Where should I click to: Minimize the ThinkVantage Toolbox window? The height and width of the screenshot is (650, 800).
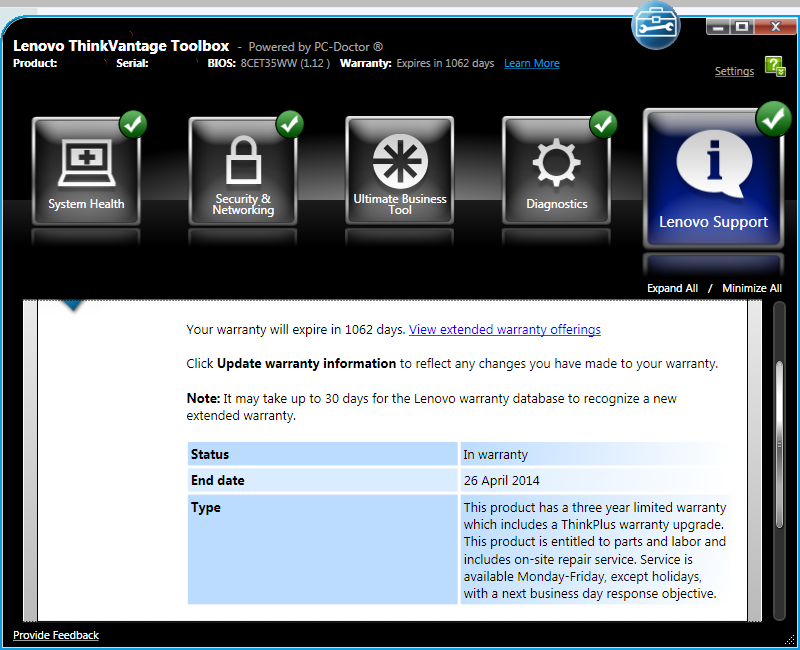click(x=718, y=27)
